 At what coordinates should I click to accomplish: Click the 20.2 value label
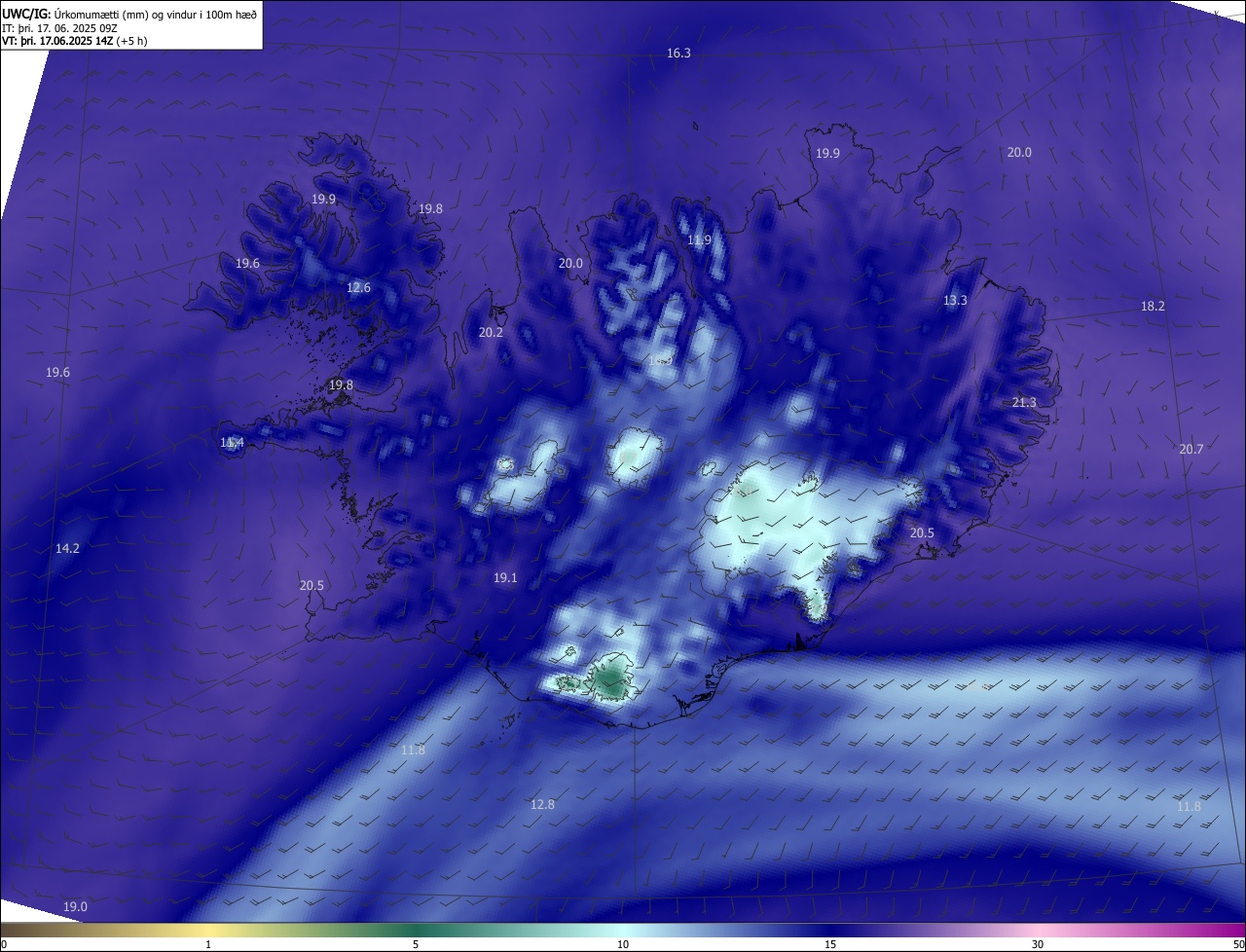[491, 333]
